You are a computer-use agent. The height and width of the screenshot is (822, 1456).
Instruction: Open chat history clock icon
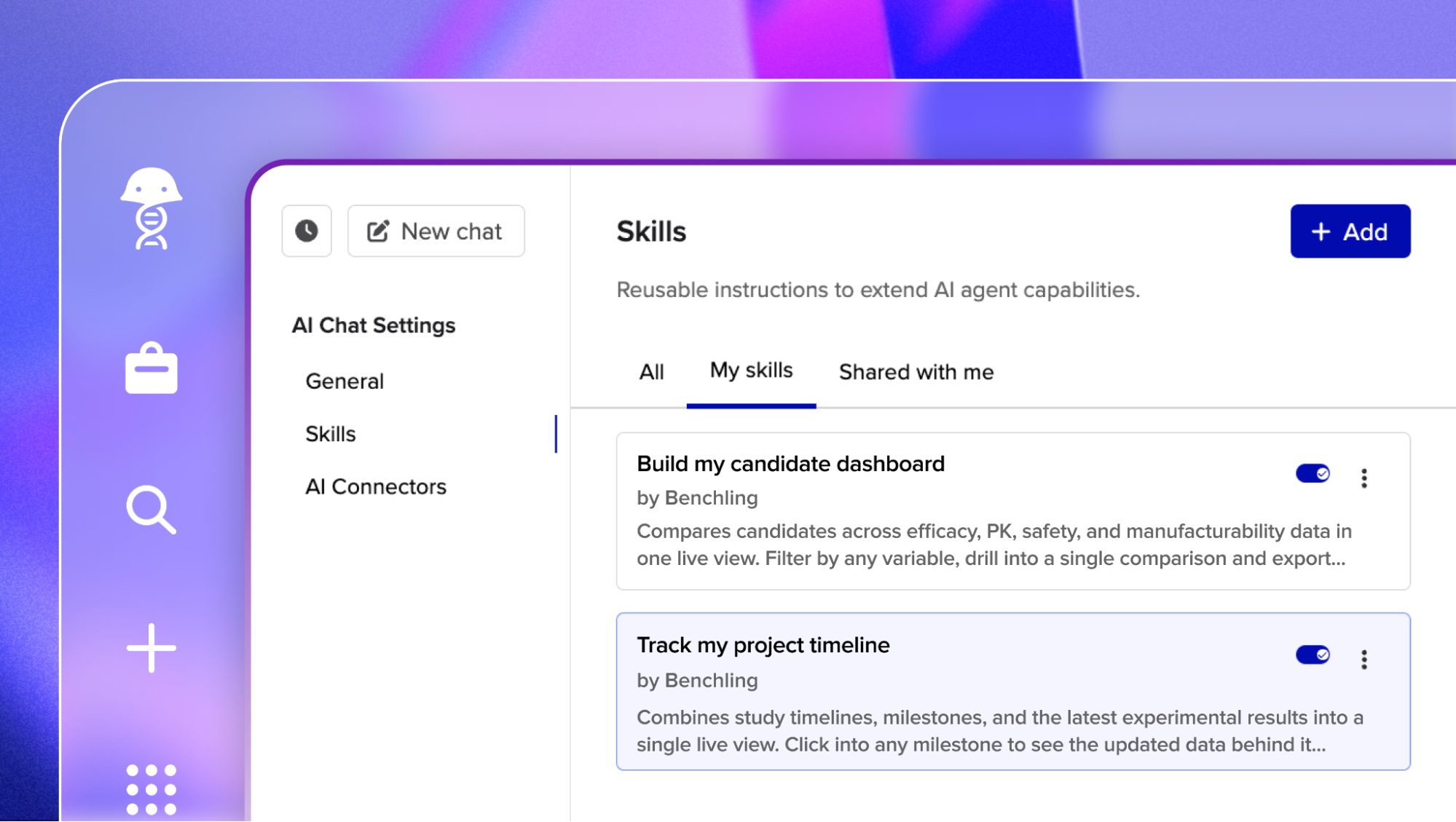[x=307, y=231]
